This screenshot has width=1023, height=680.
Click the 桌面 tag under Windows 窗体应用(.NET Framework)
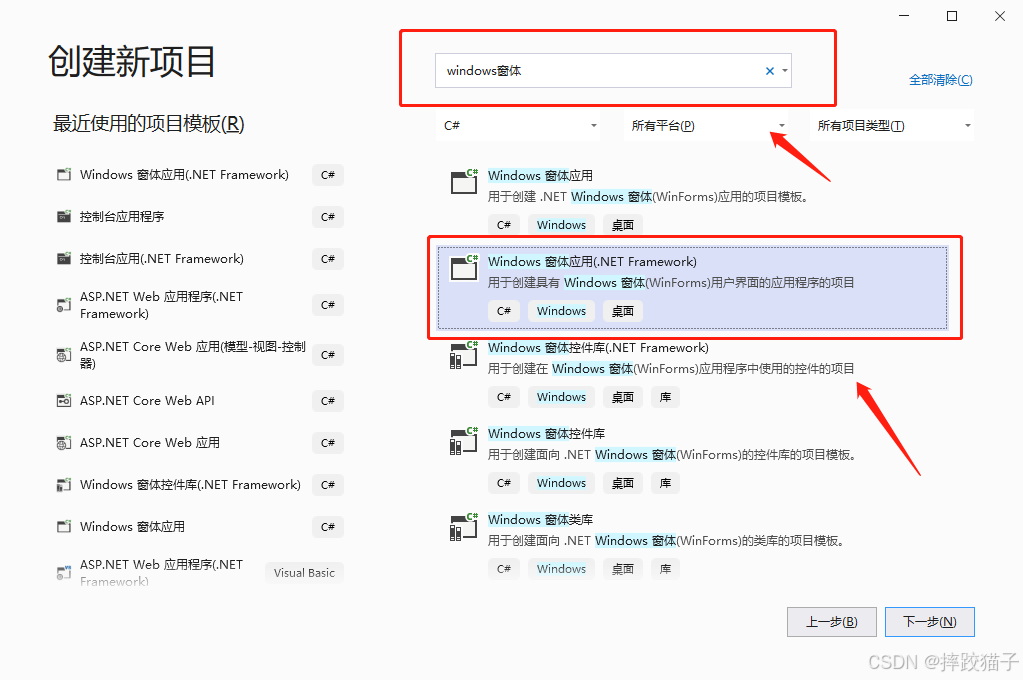(x=622, y=311)
